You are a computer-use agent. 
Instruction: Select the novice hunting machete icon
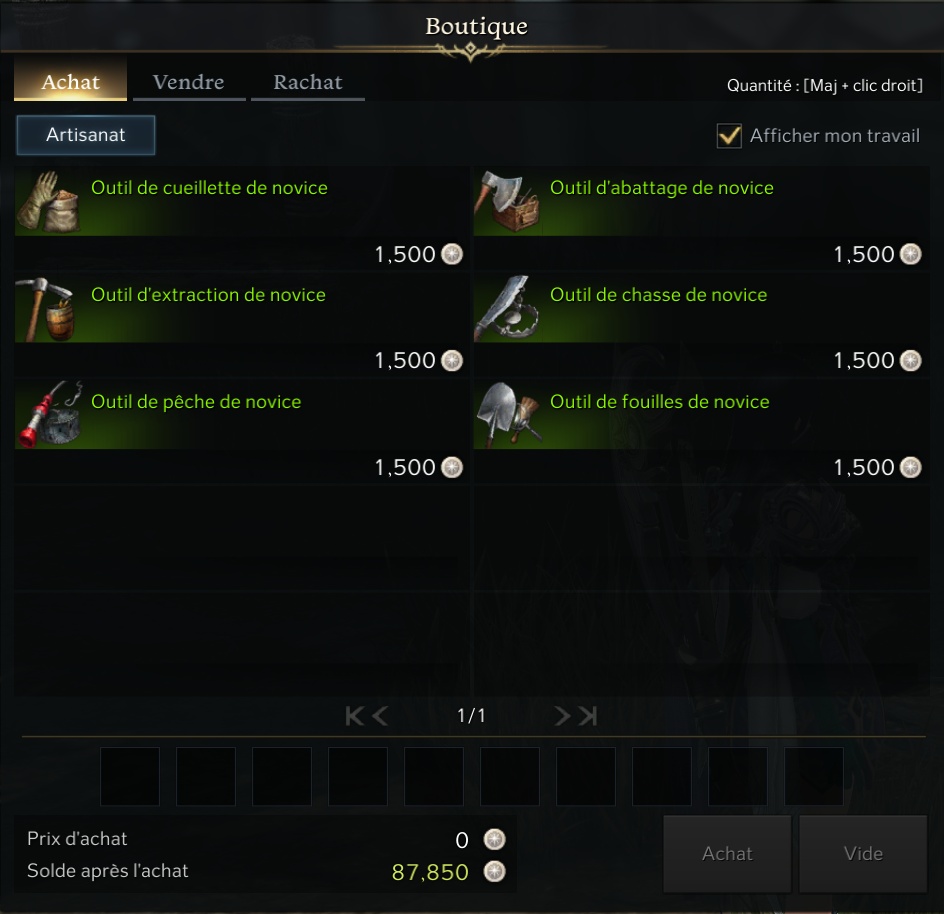click(x=507, y=309)
